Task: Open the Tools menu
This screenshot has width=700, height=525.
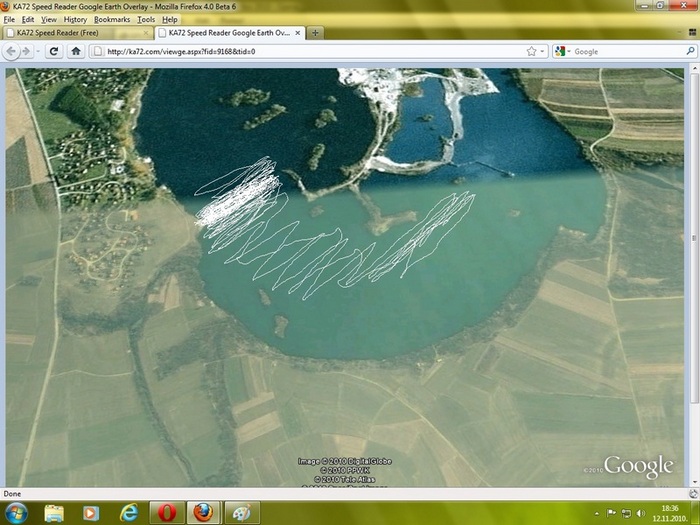Action: pyautogui.click(x=146, y=19)
